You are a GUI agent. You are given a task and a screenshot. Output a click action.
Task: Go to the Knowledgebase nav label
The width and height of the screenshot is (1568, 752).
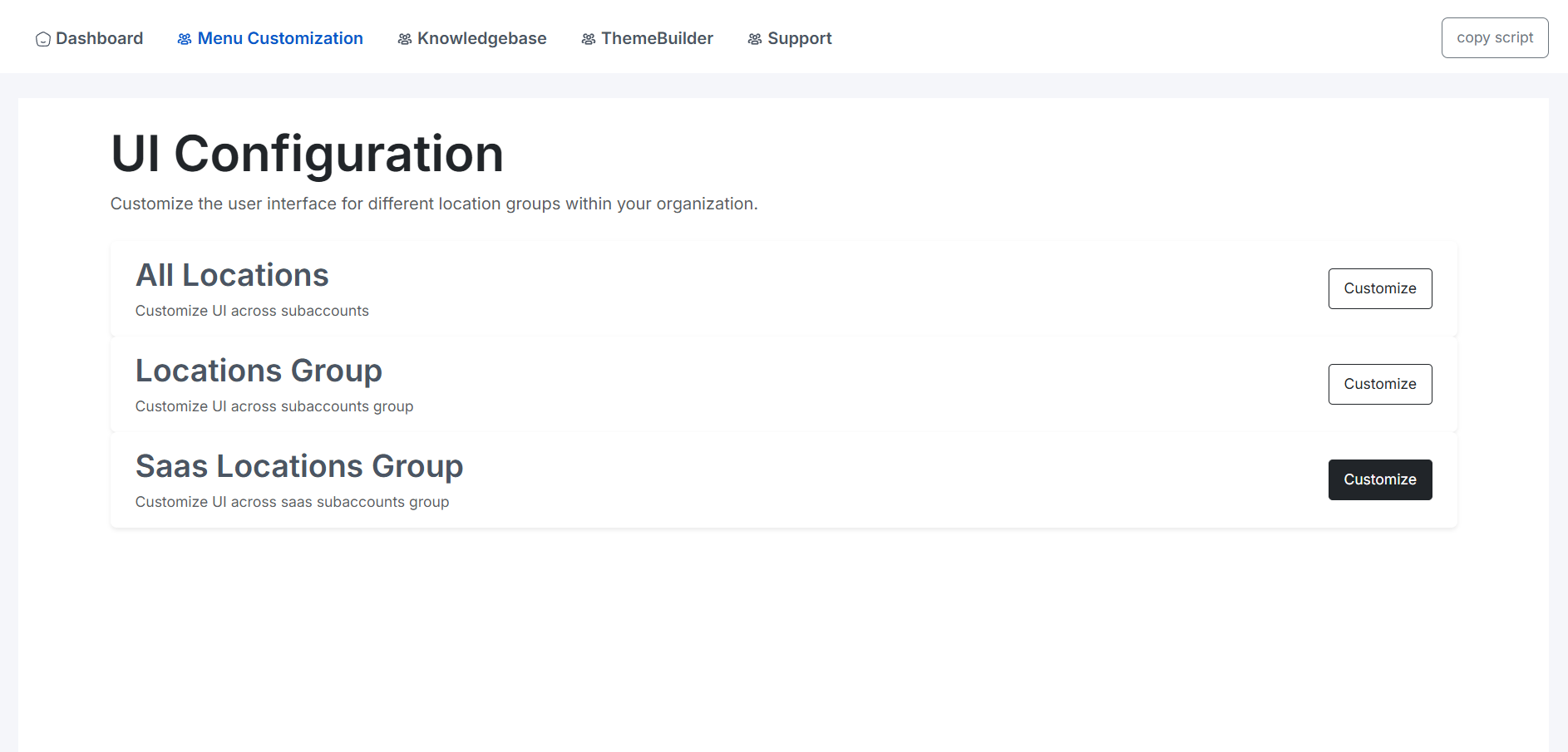pos(481,38)
